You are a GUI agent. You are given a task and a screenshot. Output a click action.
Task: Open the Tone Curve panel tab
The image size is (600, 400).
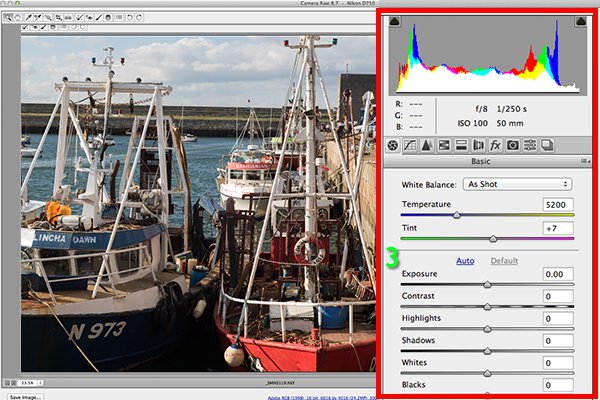click(x=412, y=145)
